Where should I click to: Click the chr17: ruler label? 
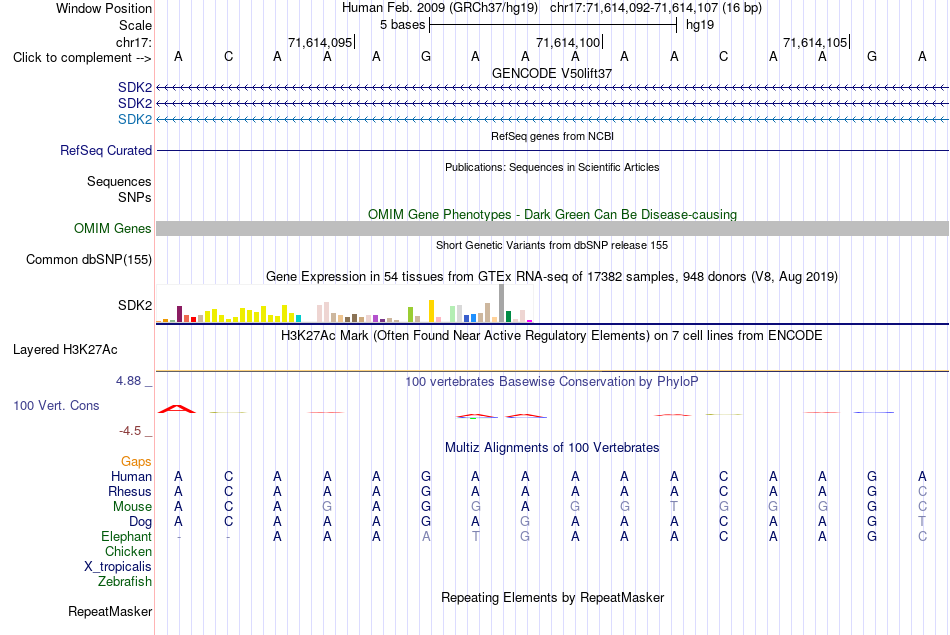point(133,42)
